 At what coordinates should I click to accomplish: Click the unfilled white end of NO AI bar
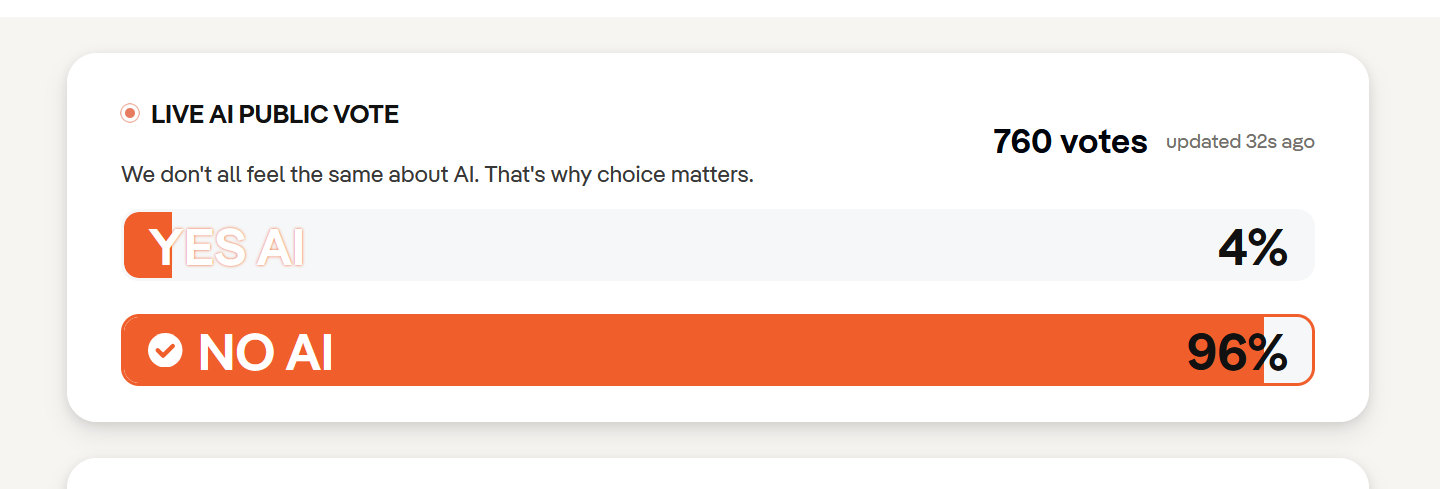click(x=1288, y=350)
